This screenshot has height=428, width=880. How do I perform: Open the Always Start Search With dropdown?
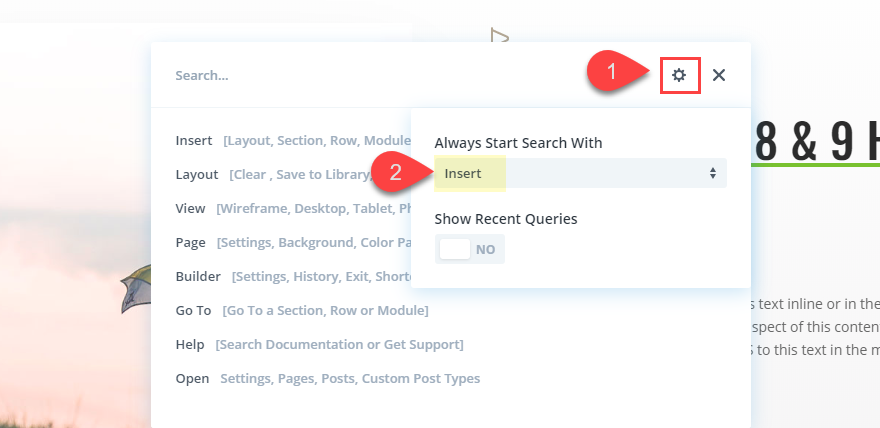pos(580,173)
